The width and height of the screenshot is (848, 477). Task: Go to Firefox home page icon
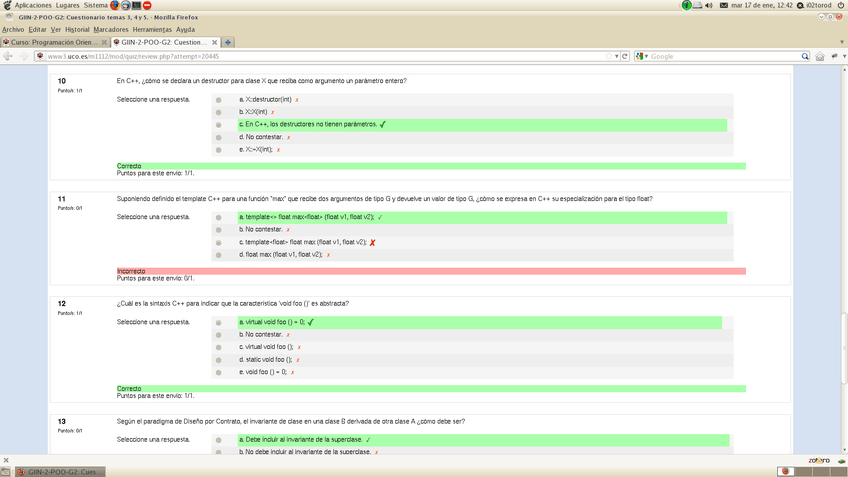click(x=820, y=56)
